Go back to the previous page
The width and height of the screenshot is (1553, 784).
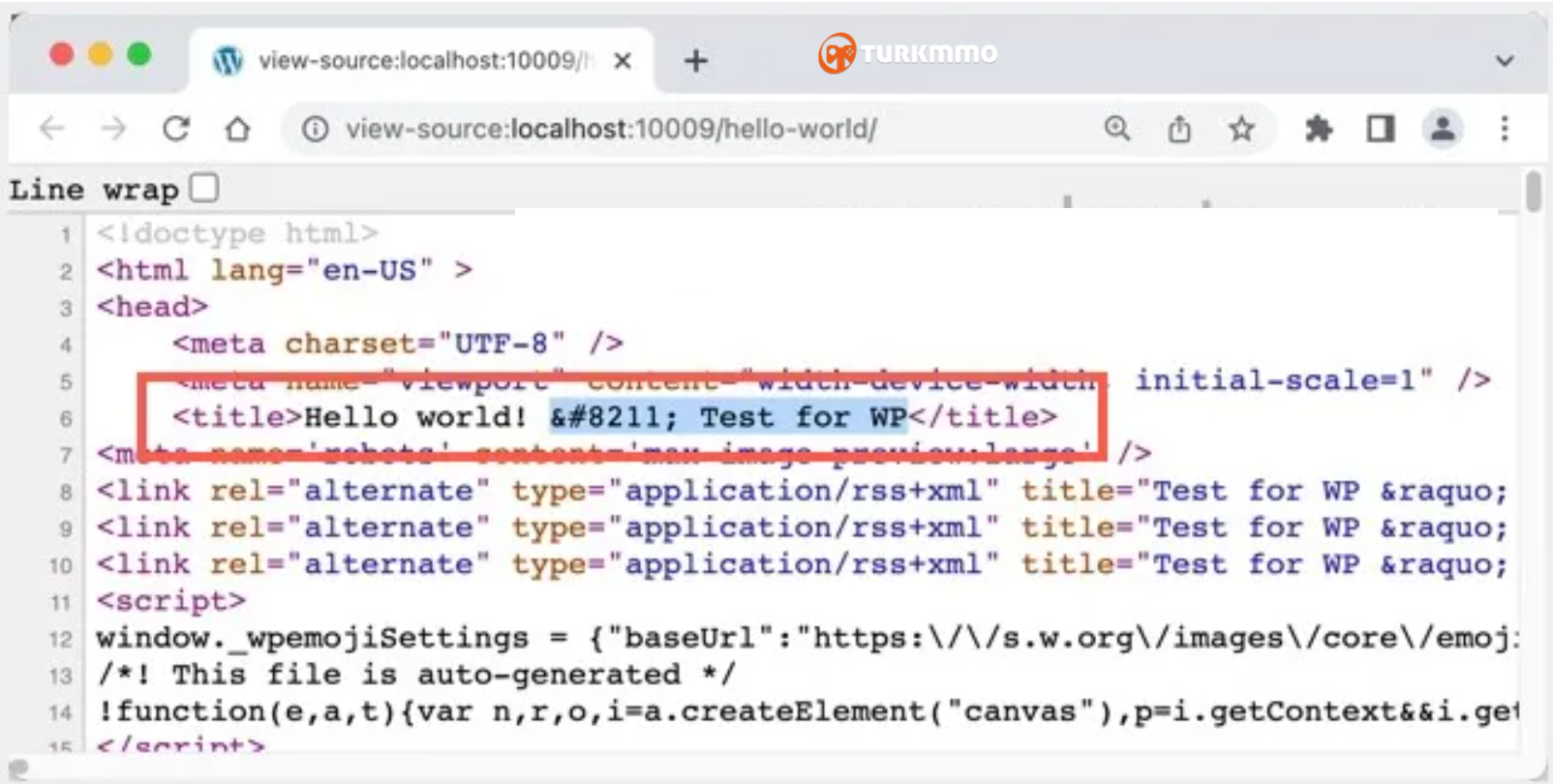[x=52, y=129]
